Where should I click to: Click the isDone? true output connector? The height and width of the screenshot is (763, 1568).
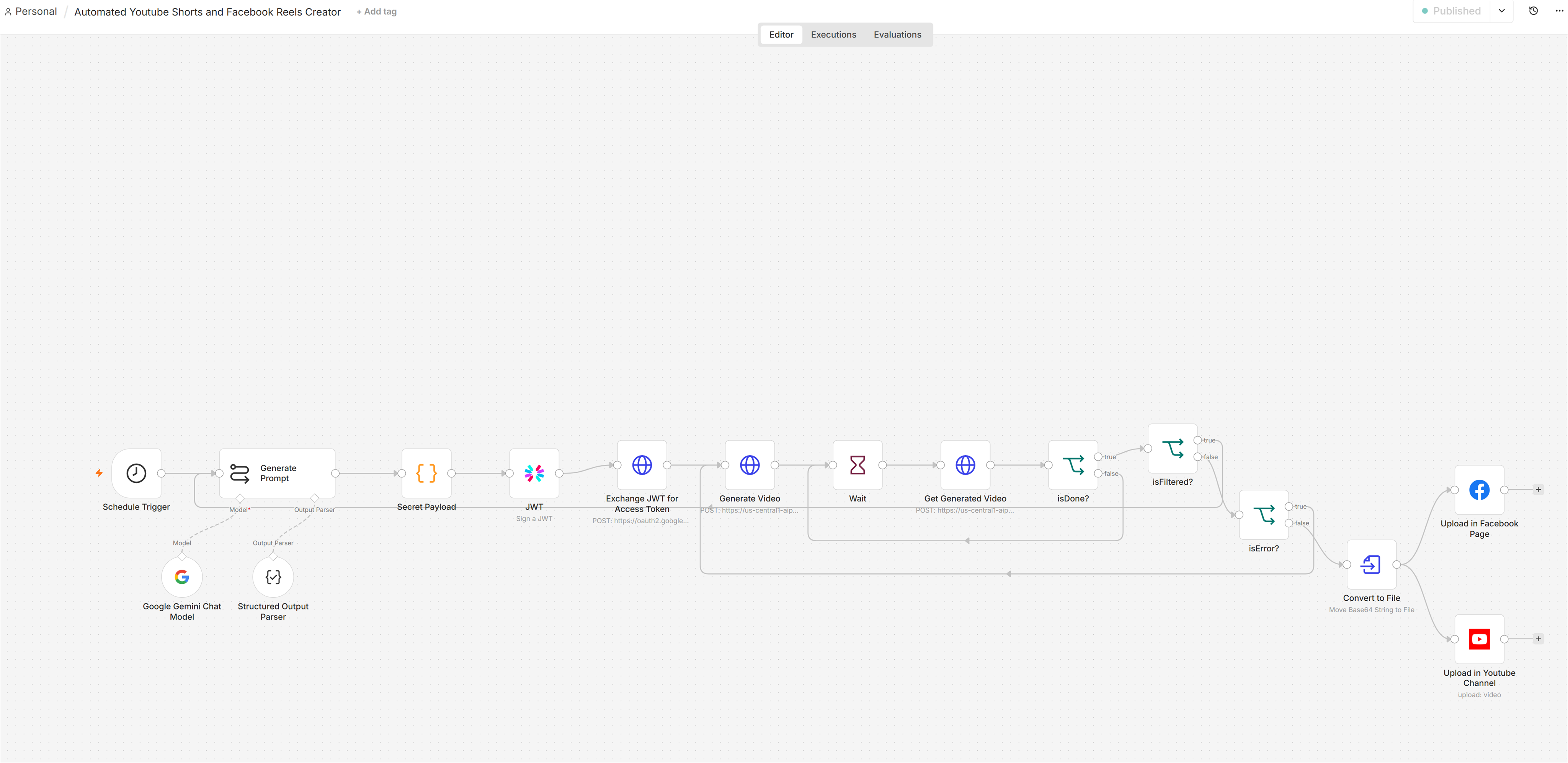click(1098, 457)
